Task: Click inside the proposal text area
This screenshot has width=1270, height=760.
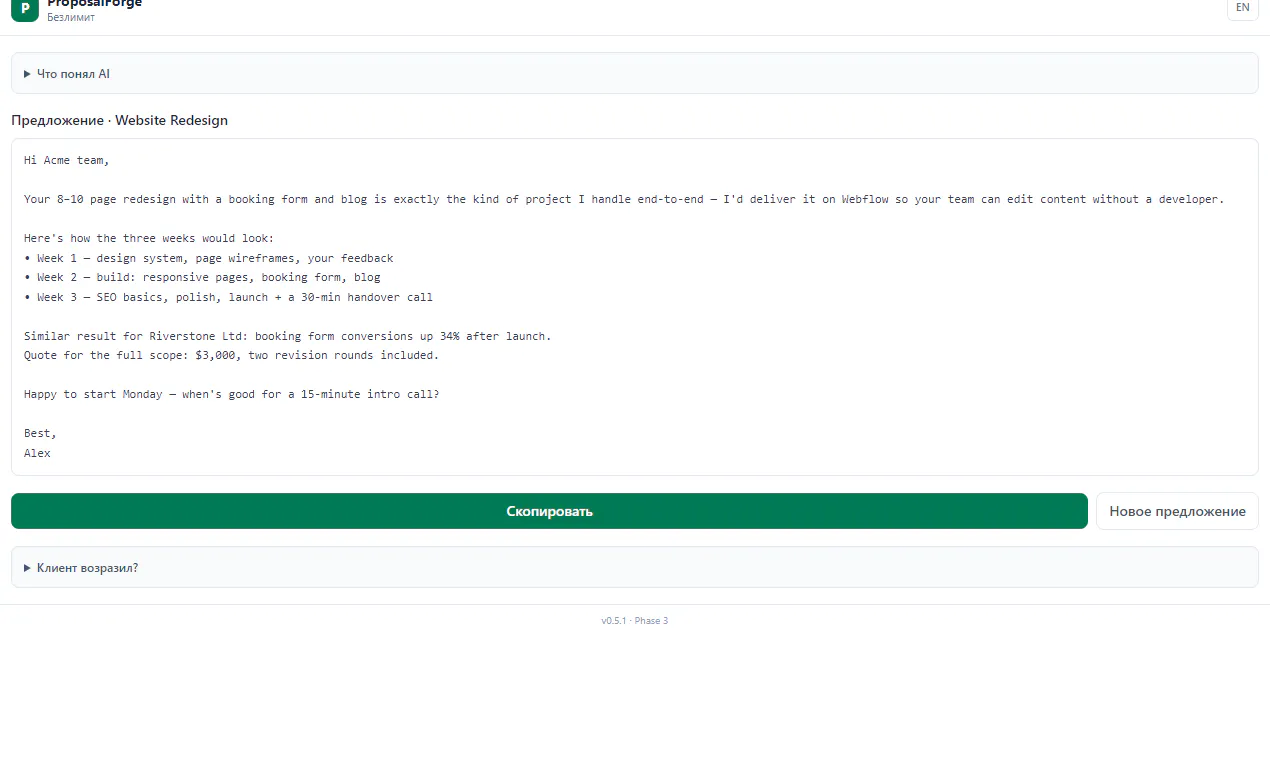Action: [634, 307]
